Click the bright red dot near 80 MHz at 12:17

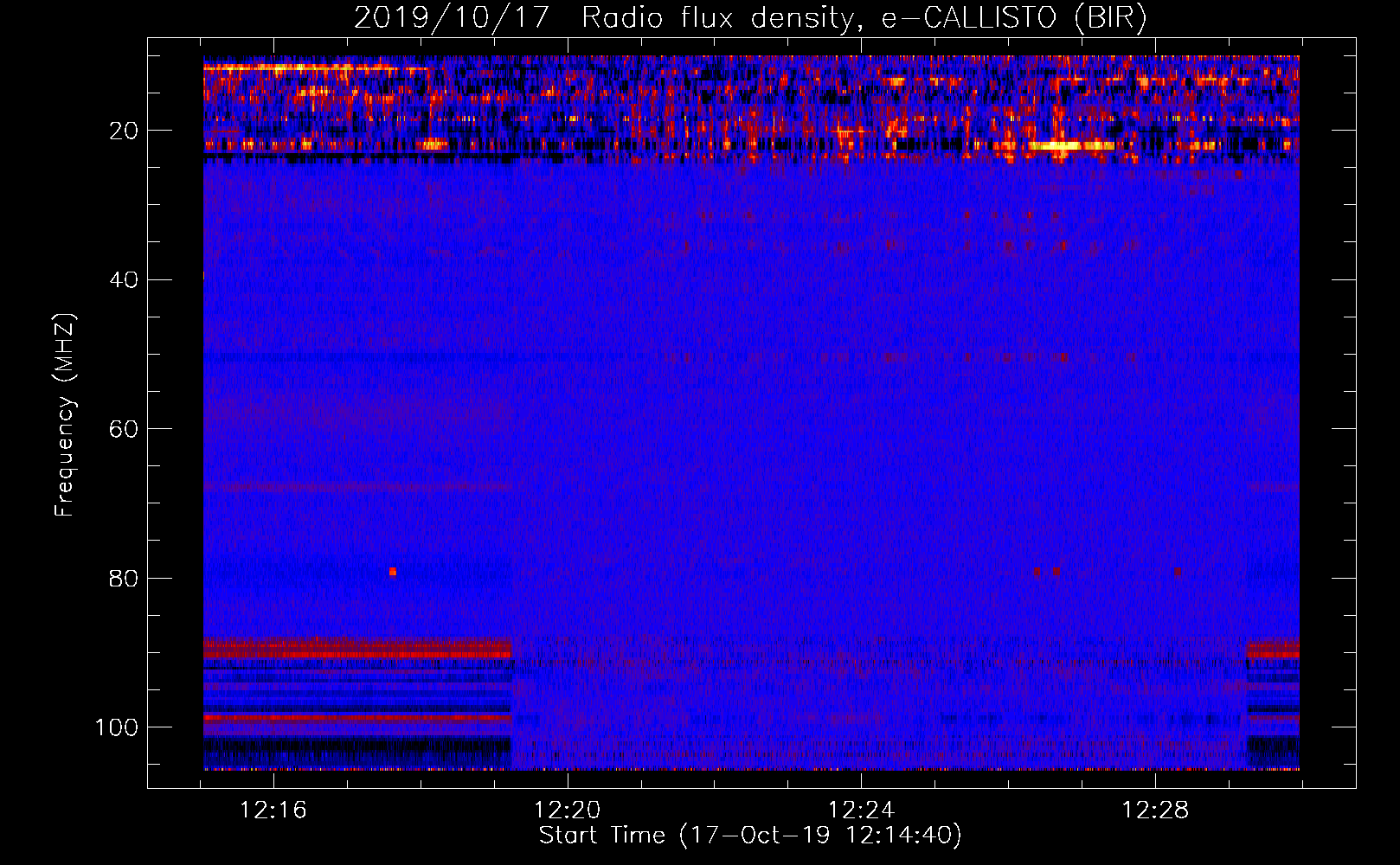392,572
